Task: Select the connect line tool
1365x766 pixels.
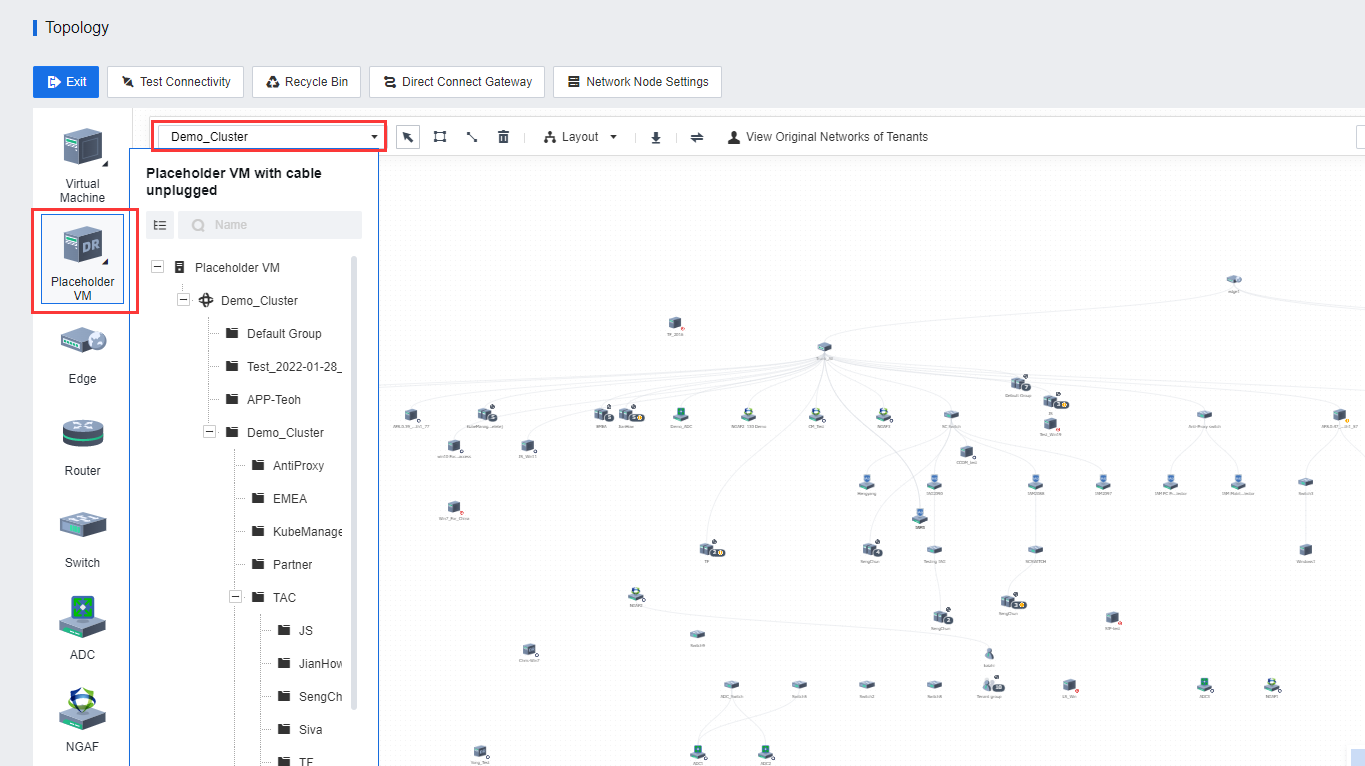Action: pyautogui.click(x=472, y=137)
